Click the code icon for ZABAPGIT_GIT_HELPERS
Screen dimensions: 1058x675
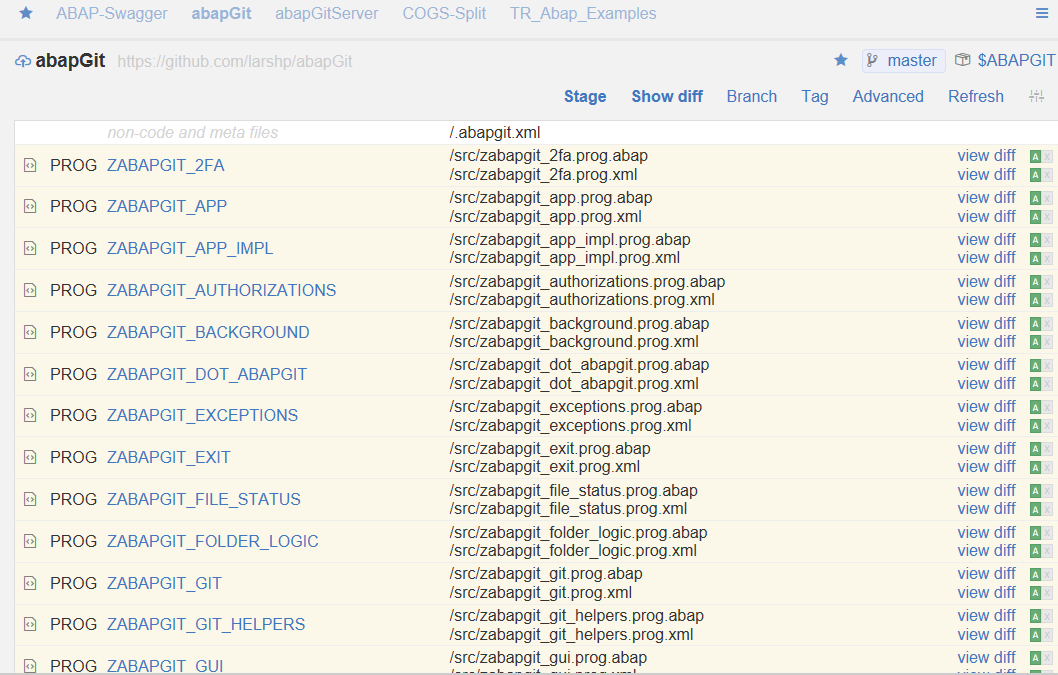30,625
